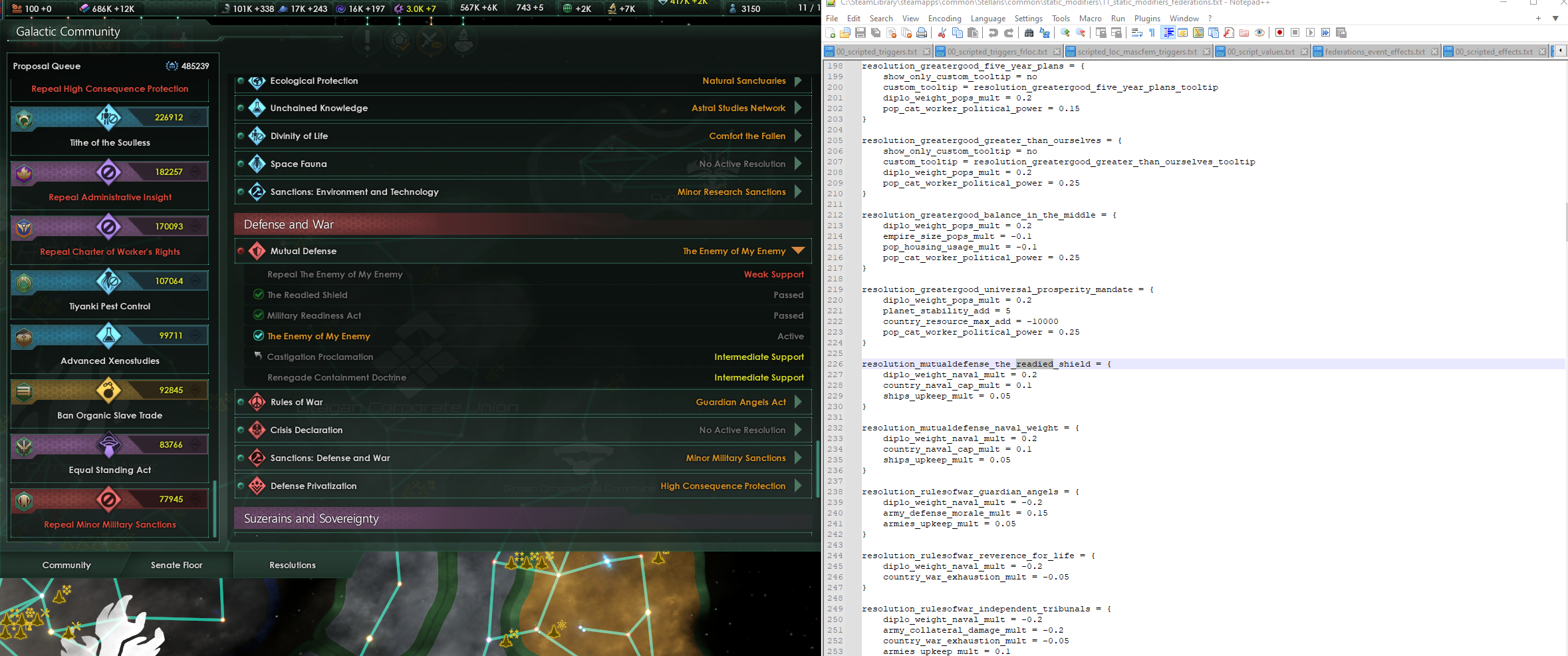Select Repeal The Enemy of My Enemy

click(x=335, y=274)
